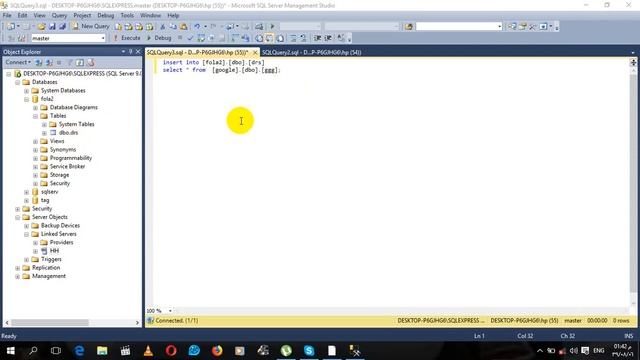Click the Save icon in toolbar
The width and height of the screenshot is (640, 360).
tap(52, 27)
